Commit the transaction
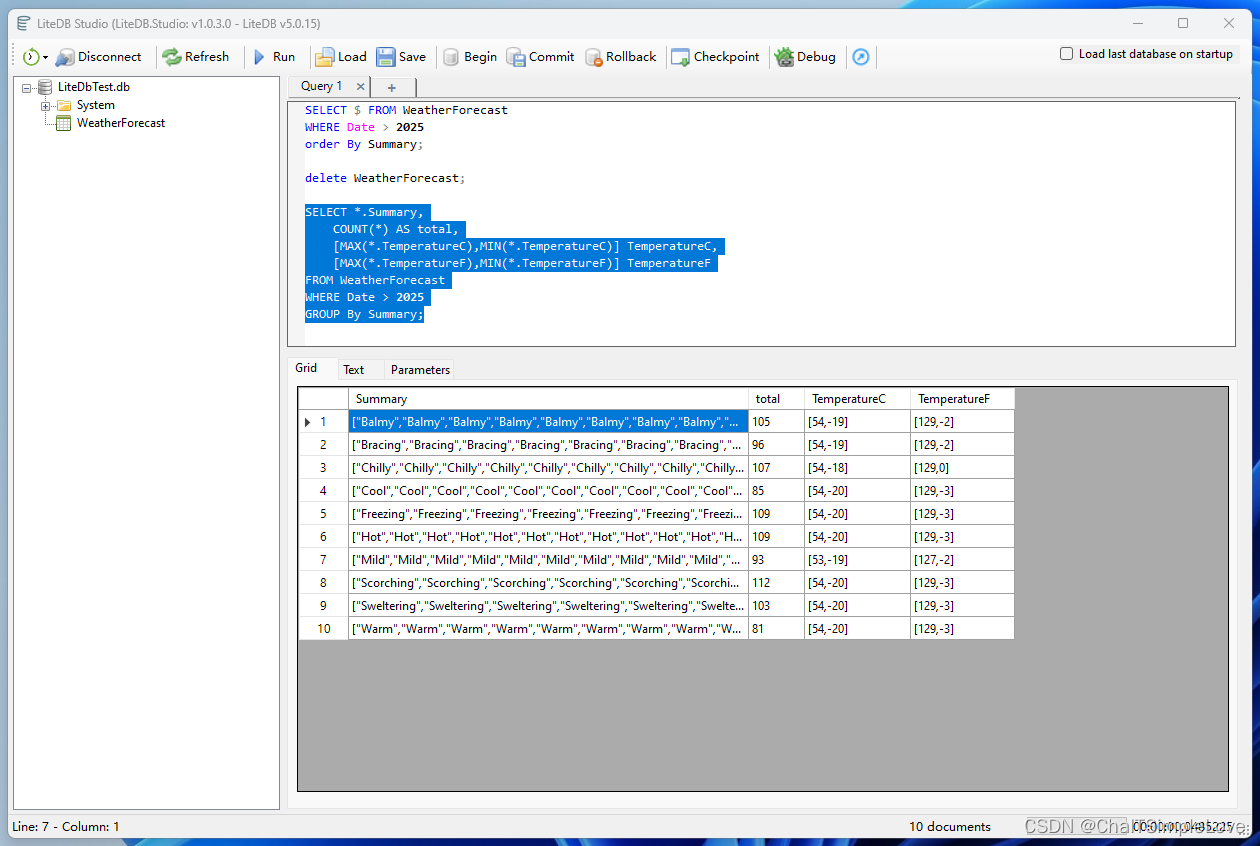The width and height of the screenshot is (1260, 846). click(x=540, y=57)
